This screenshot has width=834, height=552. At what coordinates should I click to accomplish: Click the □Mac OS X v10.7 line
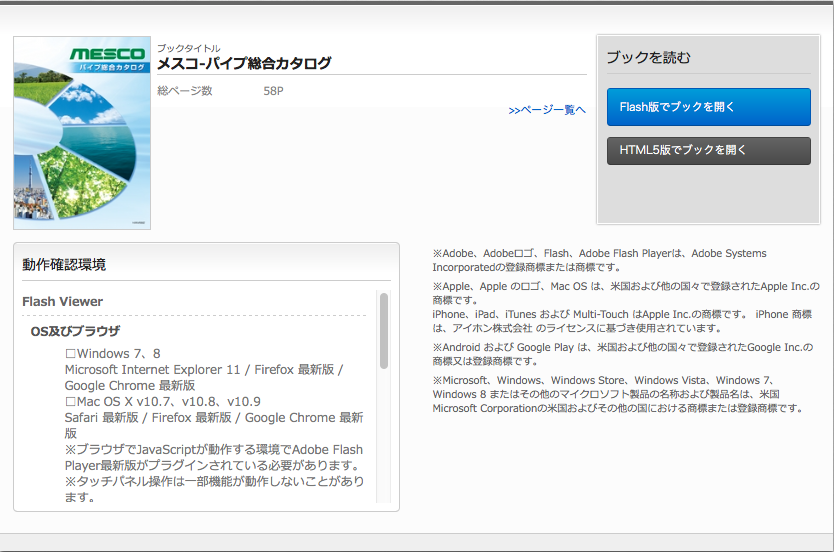point(163,402)
